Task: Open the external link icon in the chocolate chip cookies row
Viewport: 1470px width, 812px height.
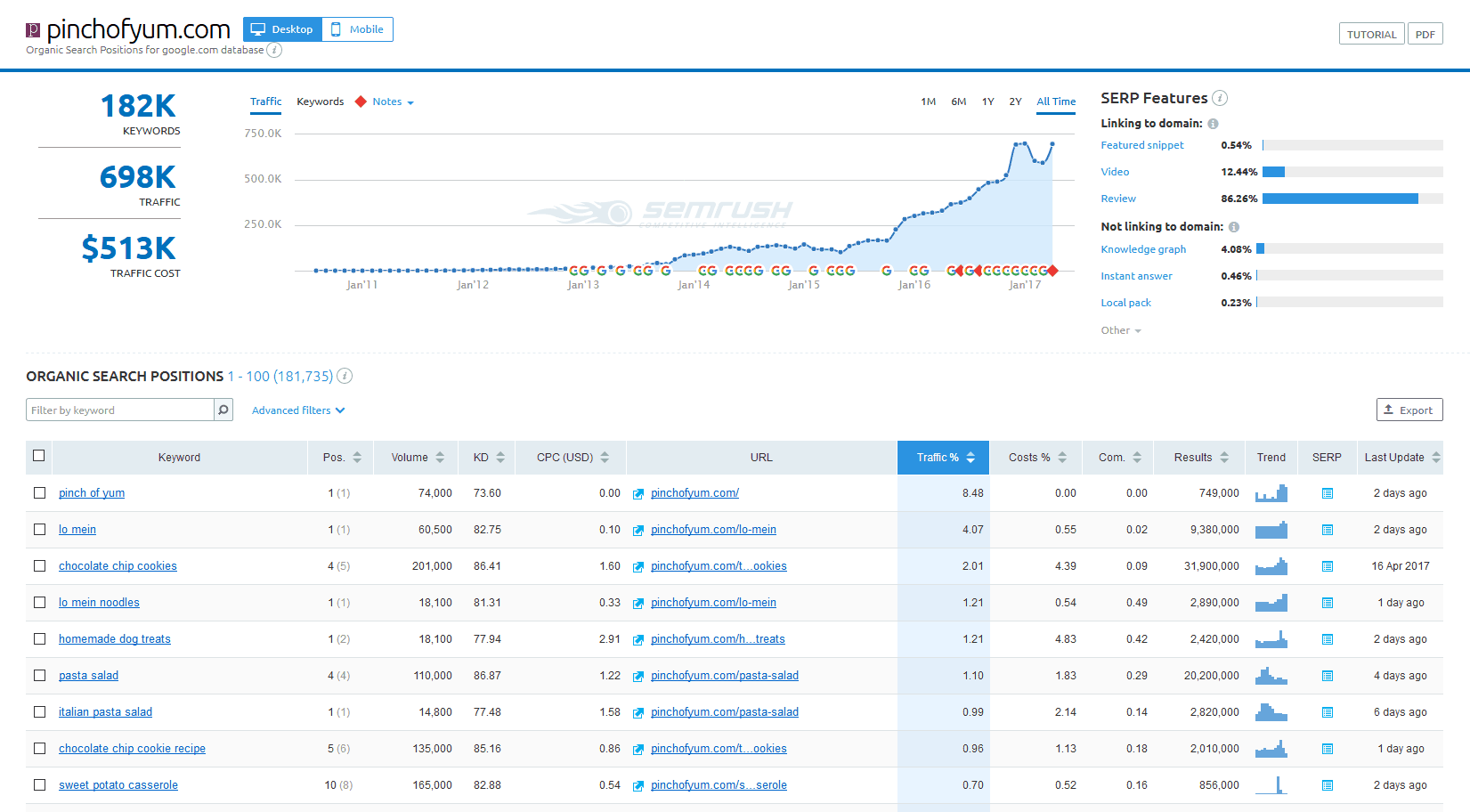Action: (638, 567)
